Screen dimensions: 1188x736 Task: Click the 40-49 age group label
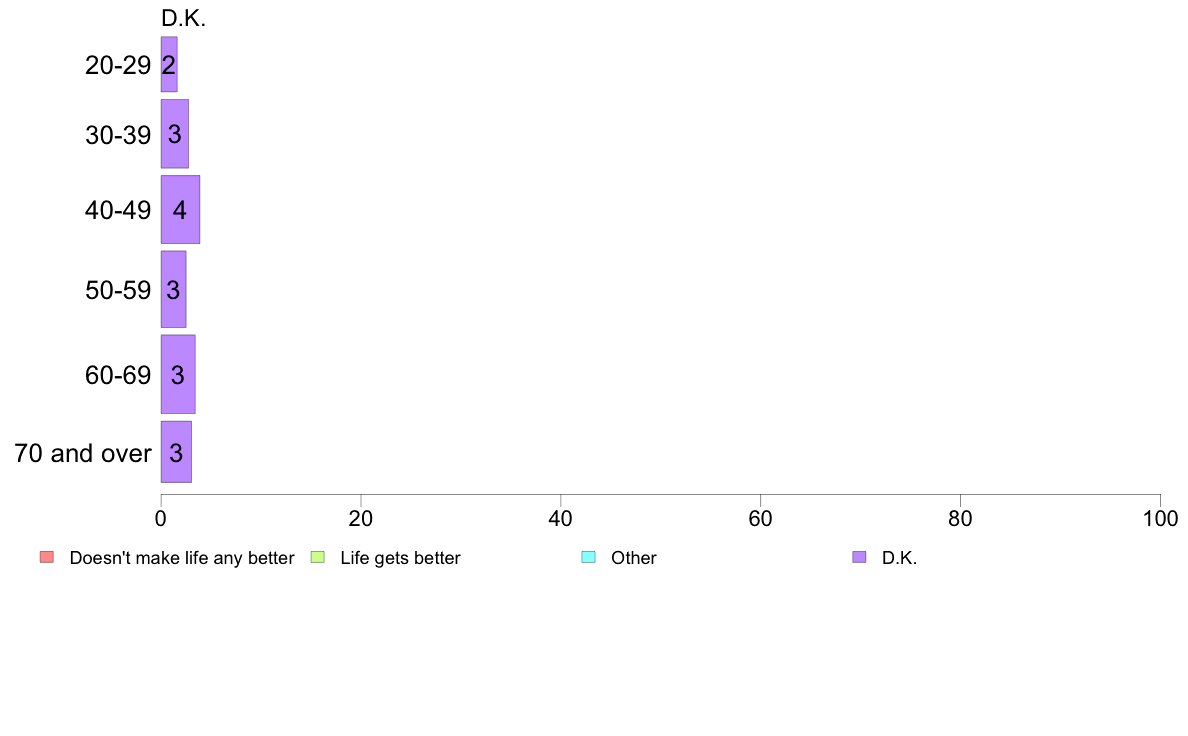coord(118,210)
